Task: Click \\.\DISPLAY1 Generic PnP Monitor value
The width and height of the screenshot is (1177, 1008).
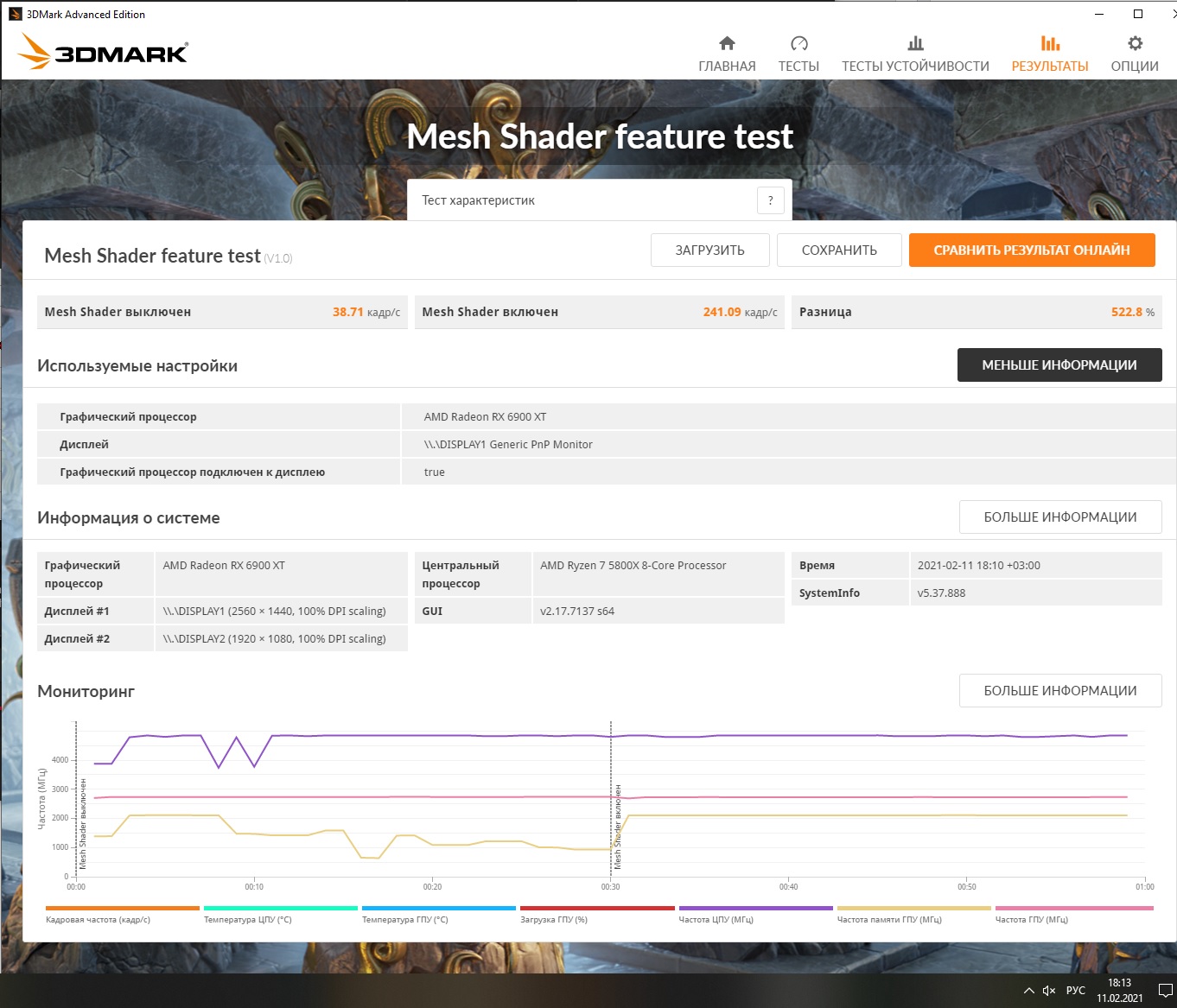Action: (x=508, y=445)
